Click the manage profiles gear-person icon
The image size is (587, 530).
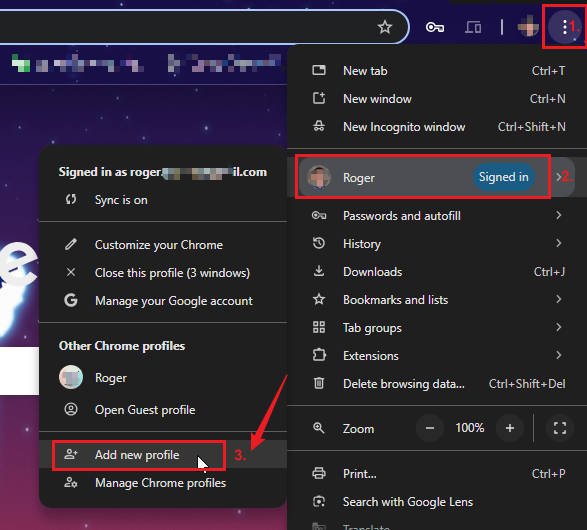coord(71,482)
